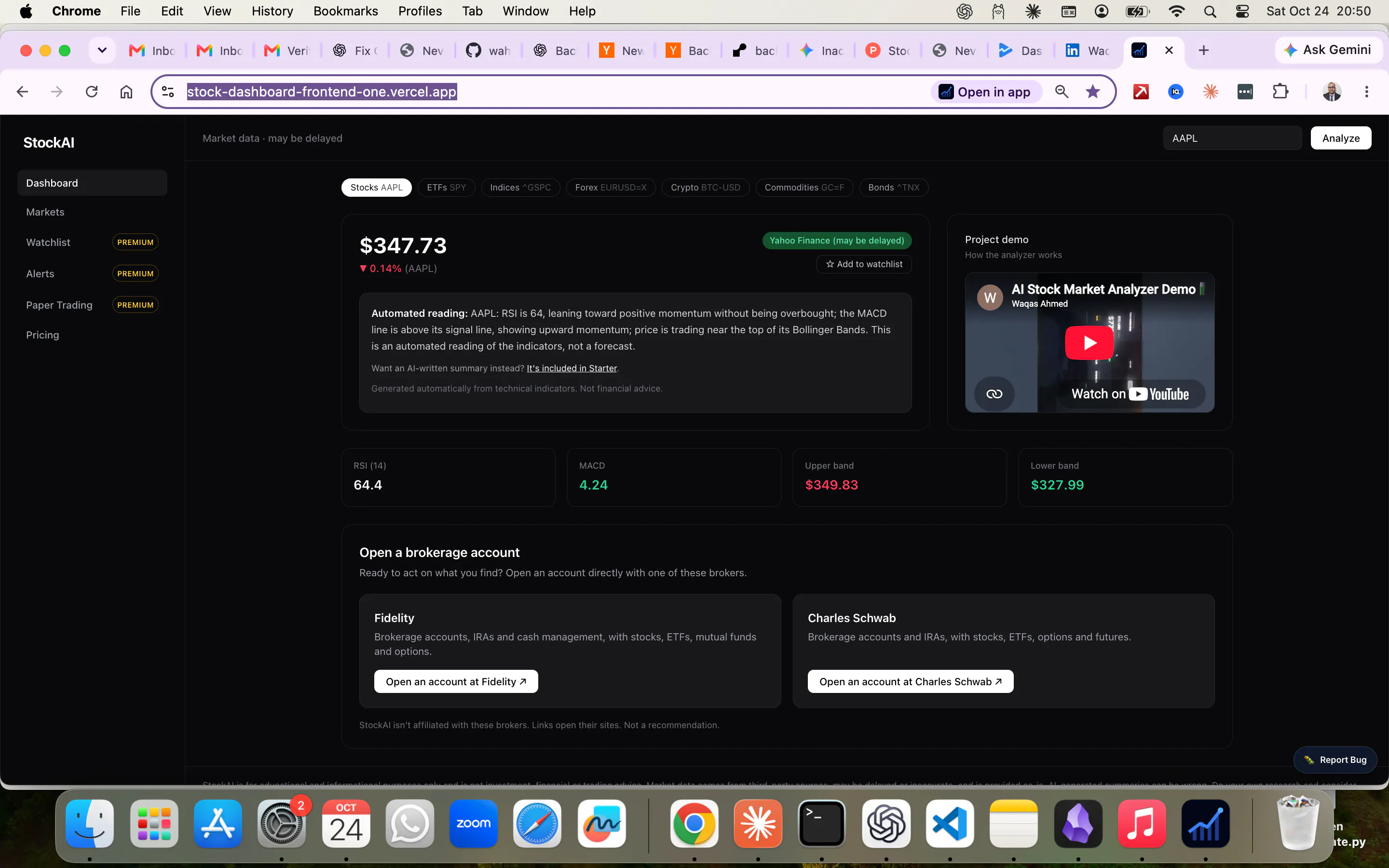The width and height of the screenshot is (1389, 868).
Task: Open the Ask Gemini button
Action: click(x=1328, y=50)
